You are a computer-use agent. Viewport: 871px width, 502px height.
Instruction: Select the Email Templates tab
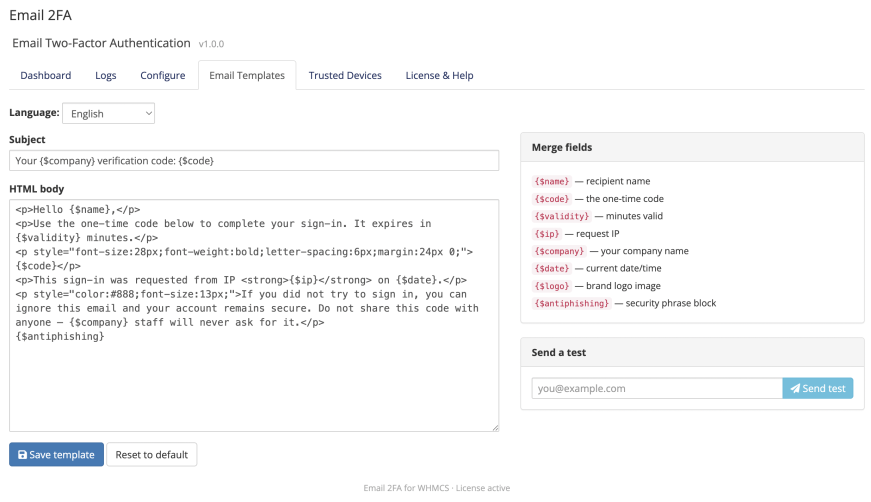247,76
